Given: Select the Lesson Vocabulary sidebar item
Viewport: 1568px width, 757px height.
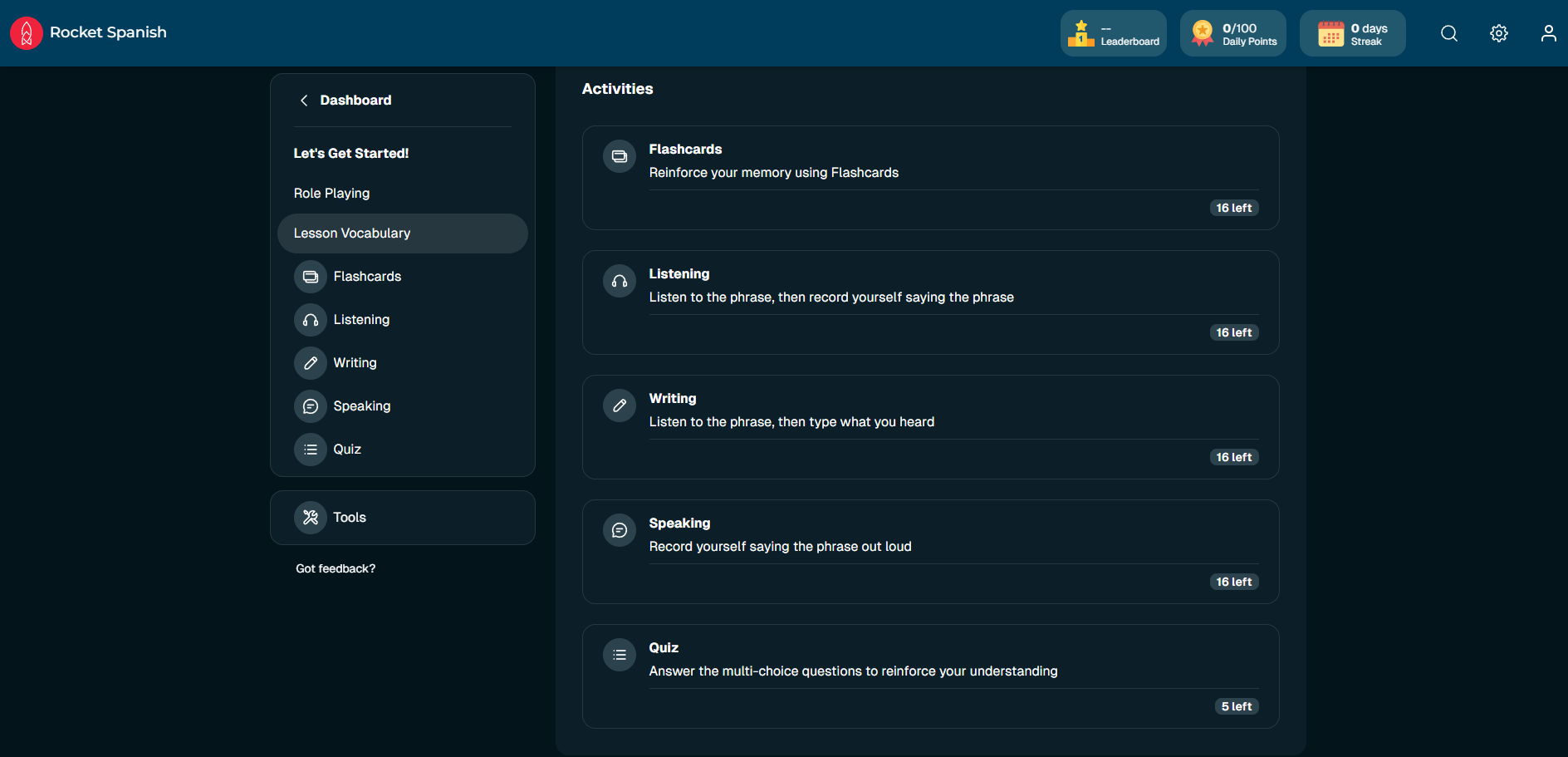Looking at the screenshot, I should (403, 233).
